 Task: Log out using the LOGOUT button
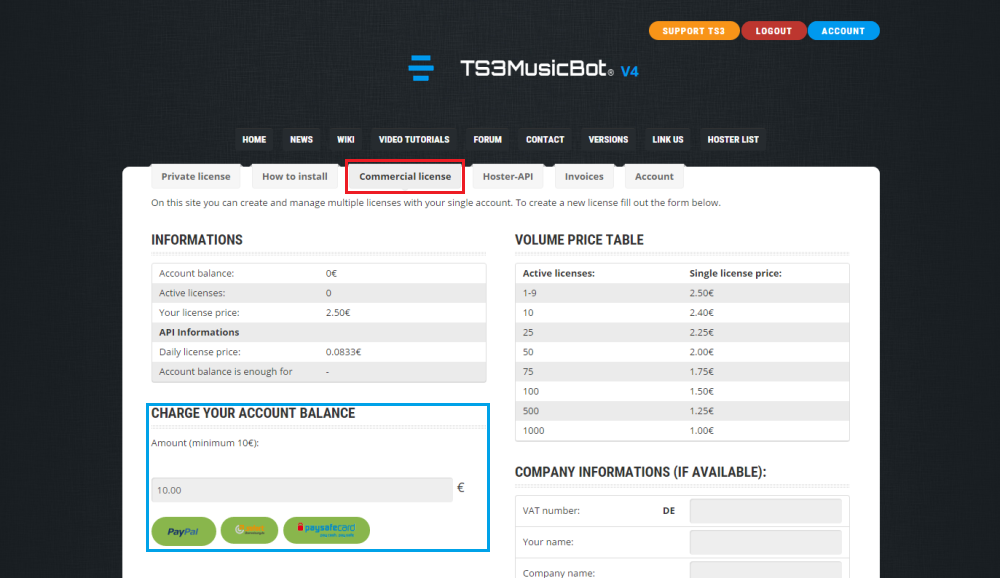tap(774, 31)
